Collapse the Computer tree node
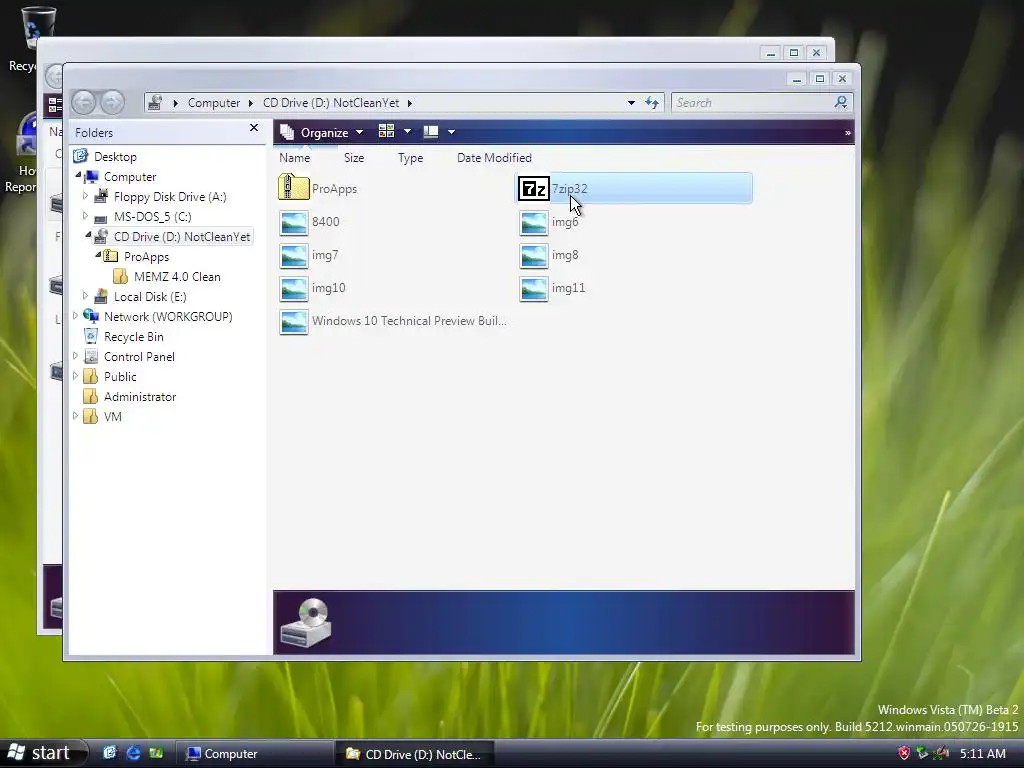 pyautogui.click(x=78, y=175)
